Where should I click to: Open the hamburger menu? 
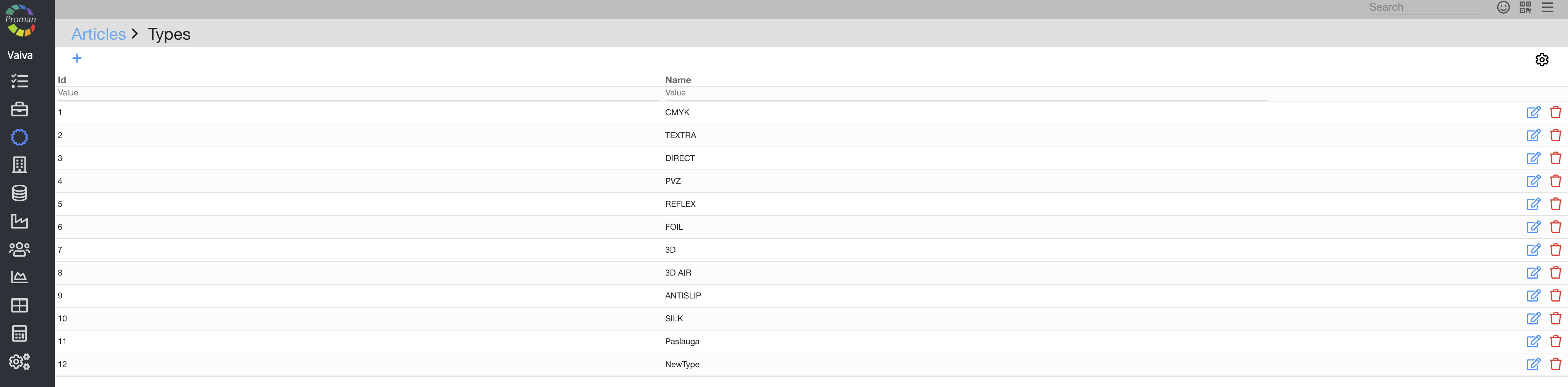[1547, 7]
